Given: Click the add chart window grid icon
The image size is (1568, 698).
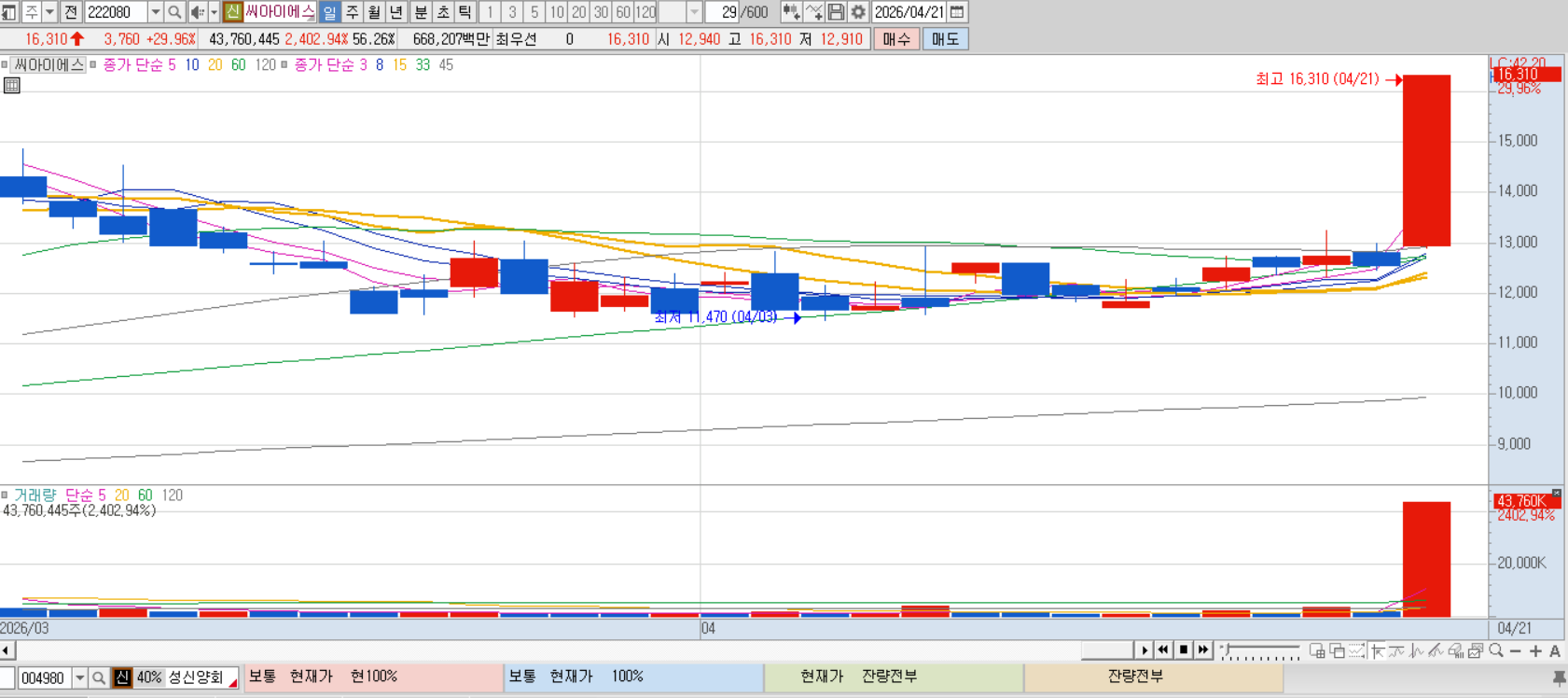Looking at the screenshot, I should (1317, 650).
